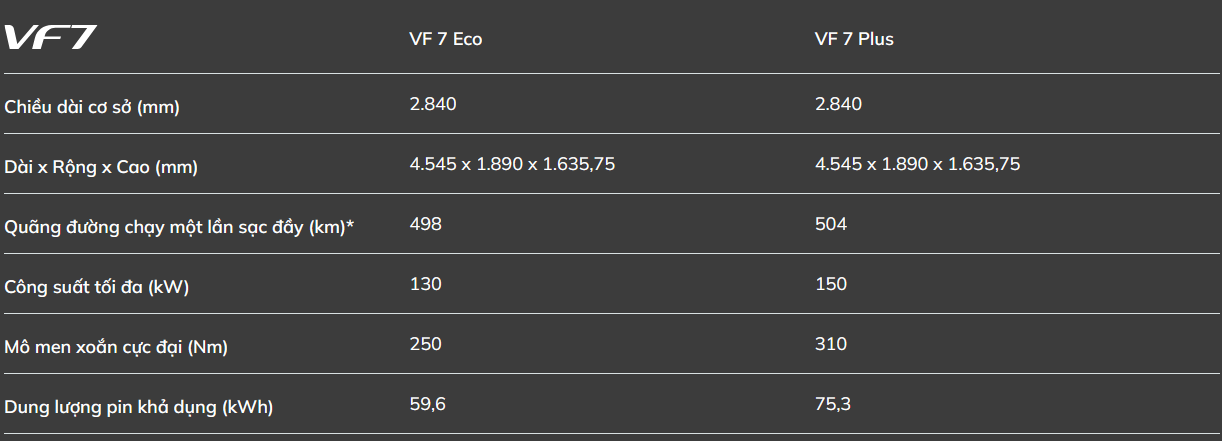The width and height of the screenshot is (1222, 441).
Task: Click the Plus battery capacity value 75,3
Action: point(833,404)
